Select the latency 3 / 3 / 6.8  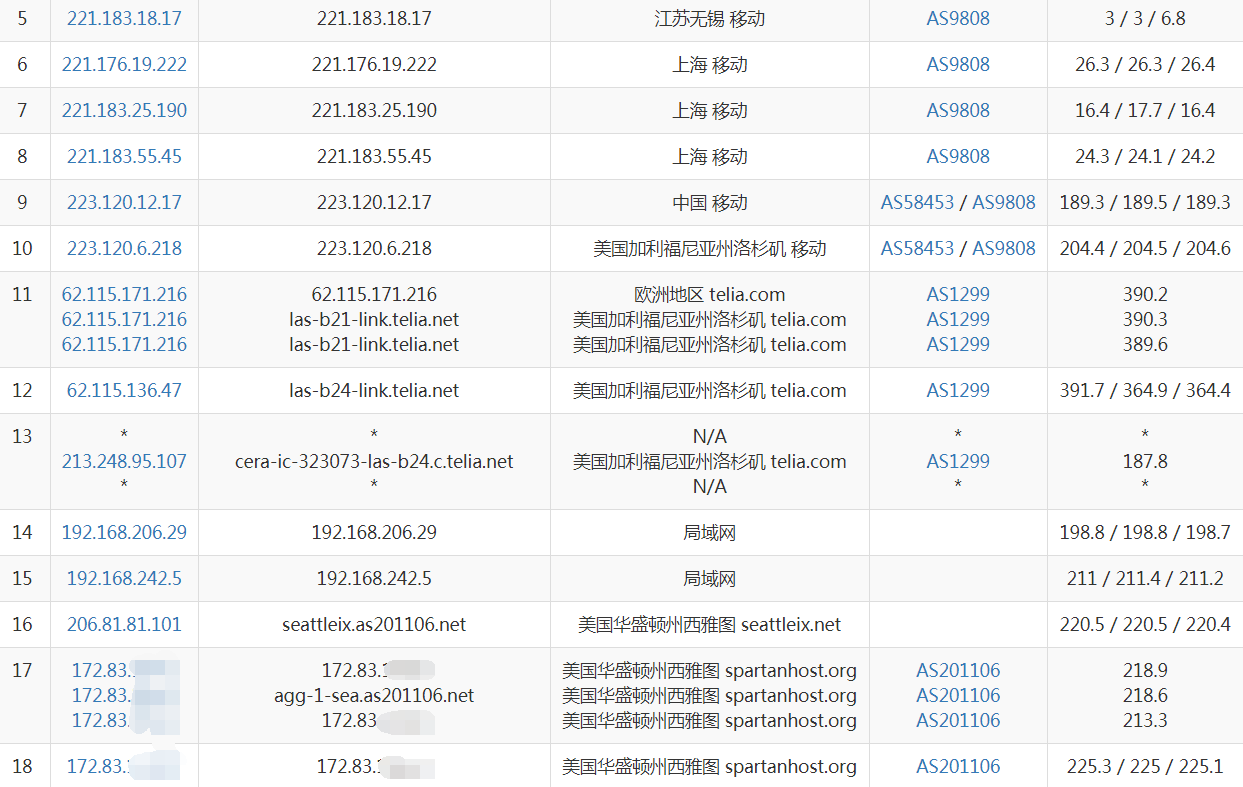(x=1145, y=19)
